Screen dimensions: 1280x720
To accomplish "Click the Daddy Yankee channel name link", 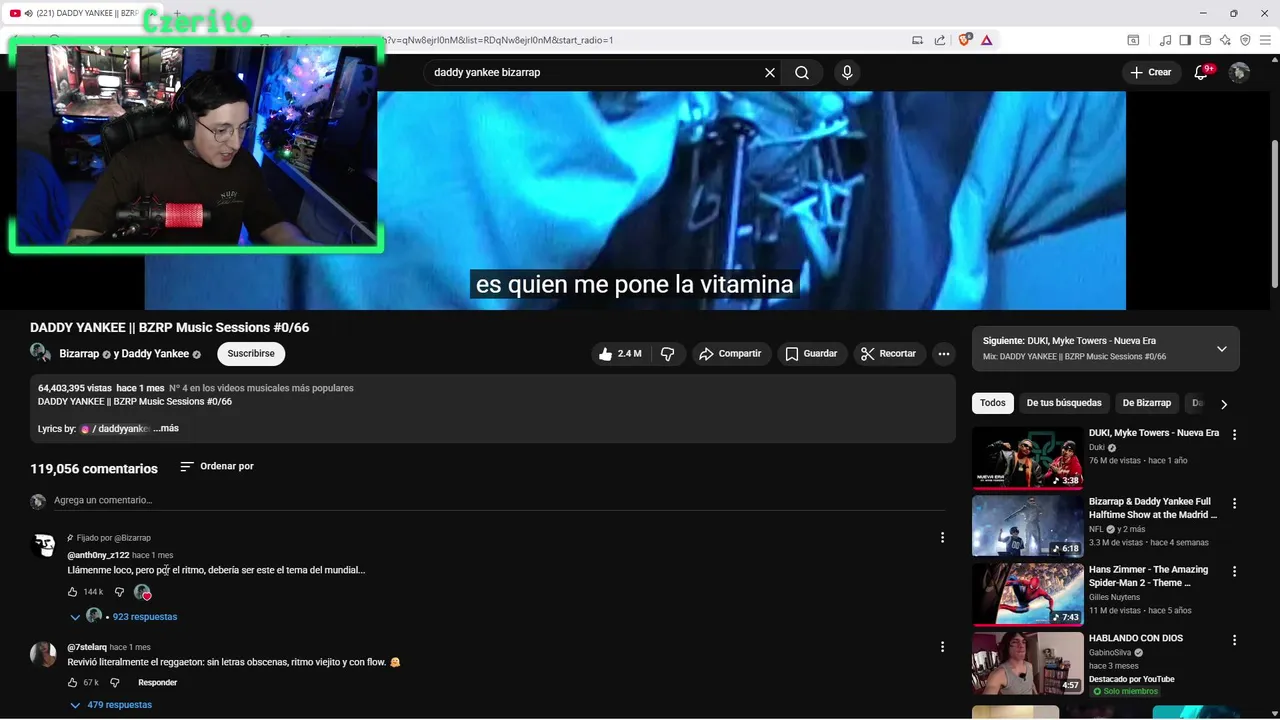I will click(x=155, y=354).
